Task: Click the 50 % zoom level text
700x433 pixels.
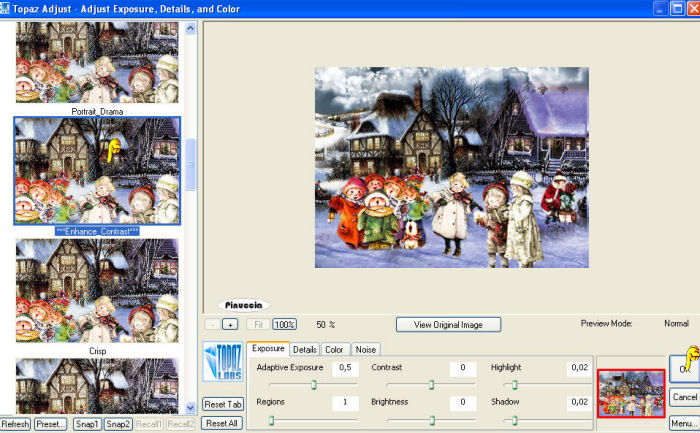Action: coord(325,325)
